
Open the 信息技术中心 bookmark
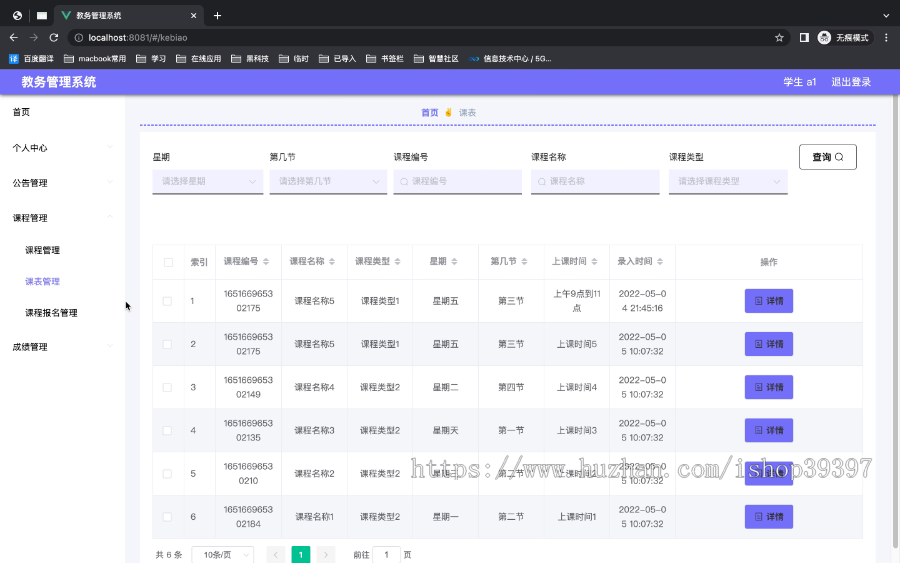click(x=510, y=59)
